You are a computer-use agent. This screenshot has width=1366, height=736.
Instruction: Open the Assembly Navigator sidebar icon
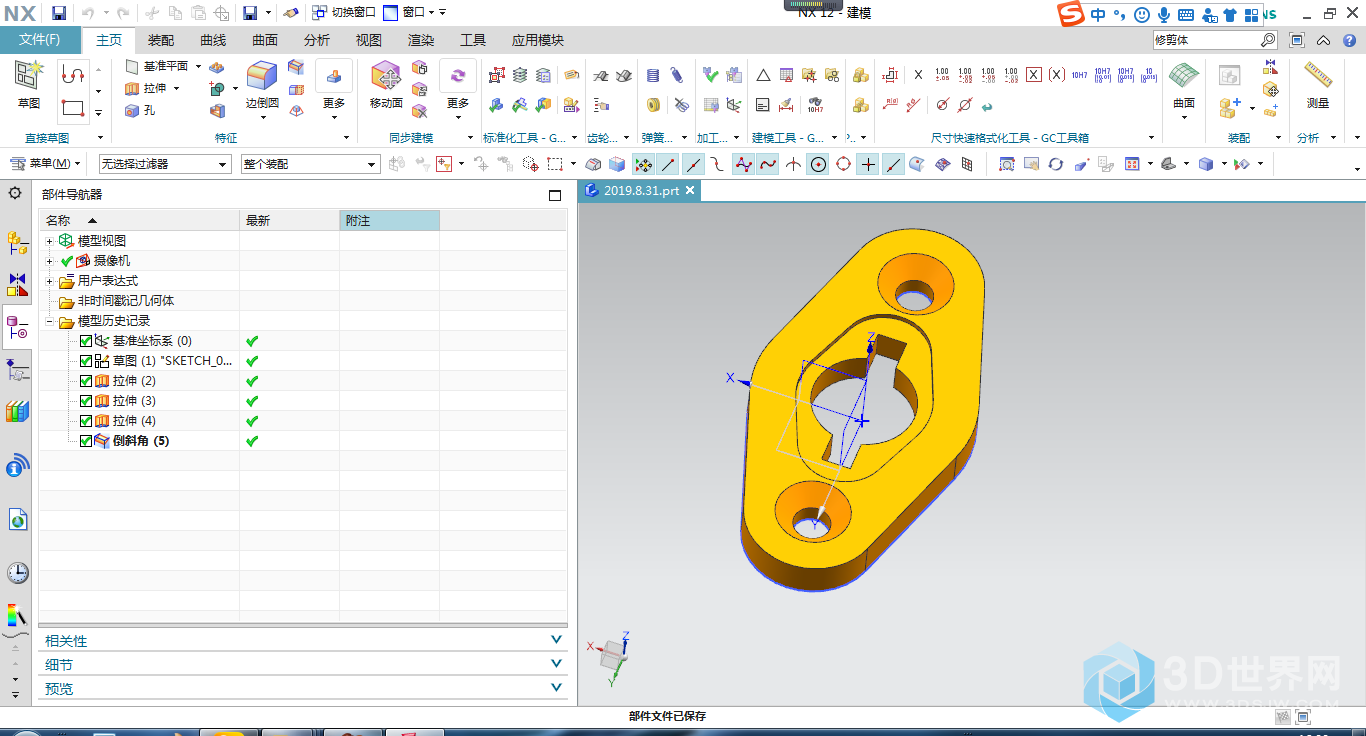17,243
